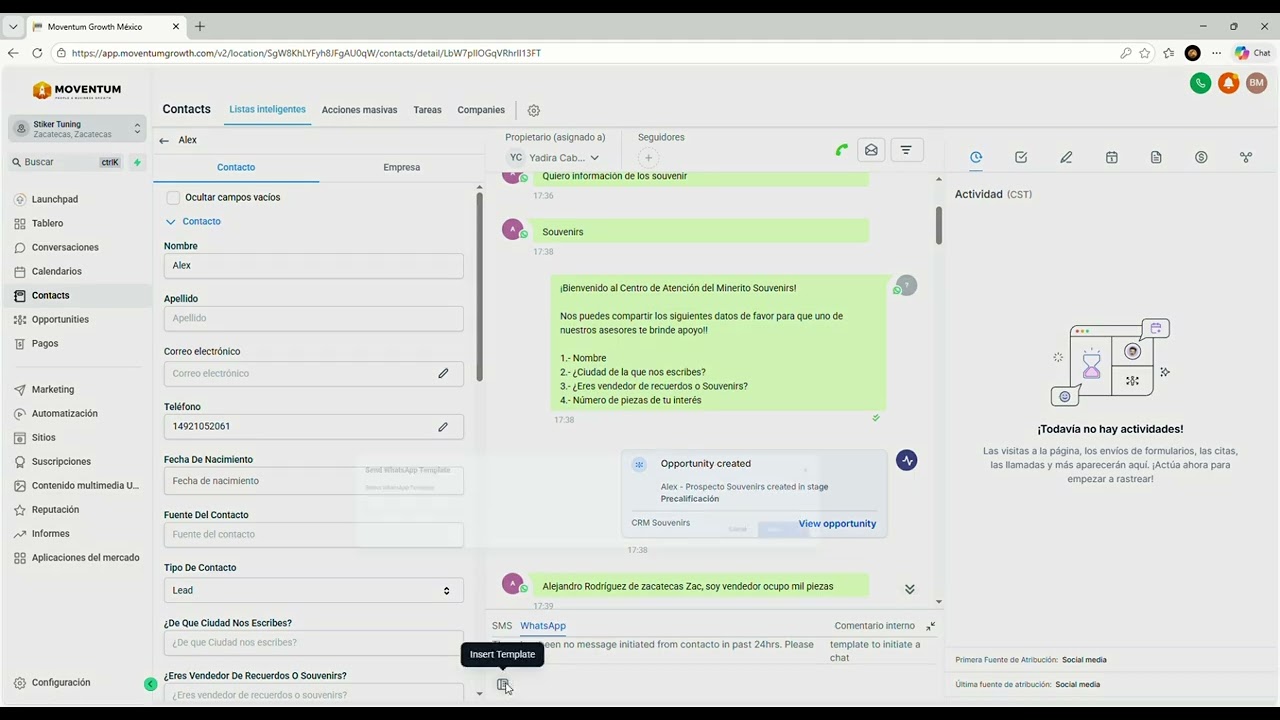Open the Notes pencil icon in right panel
Viewport: 1280px width, 720px height.
[x=1066, y=157]
